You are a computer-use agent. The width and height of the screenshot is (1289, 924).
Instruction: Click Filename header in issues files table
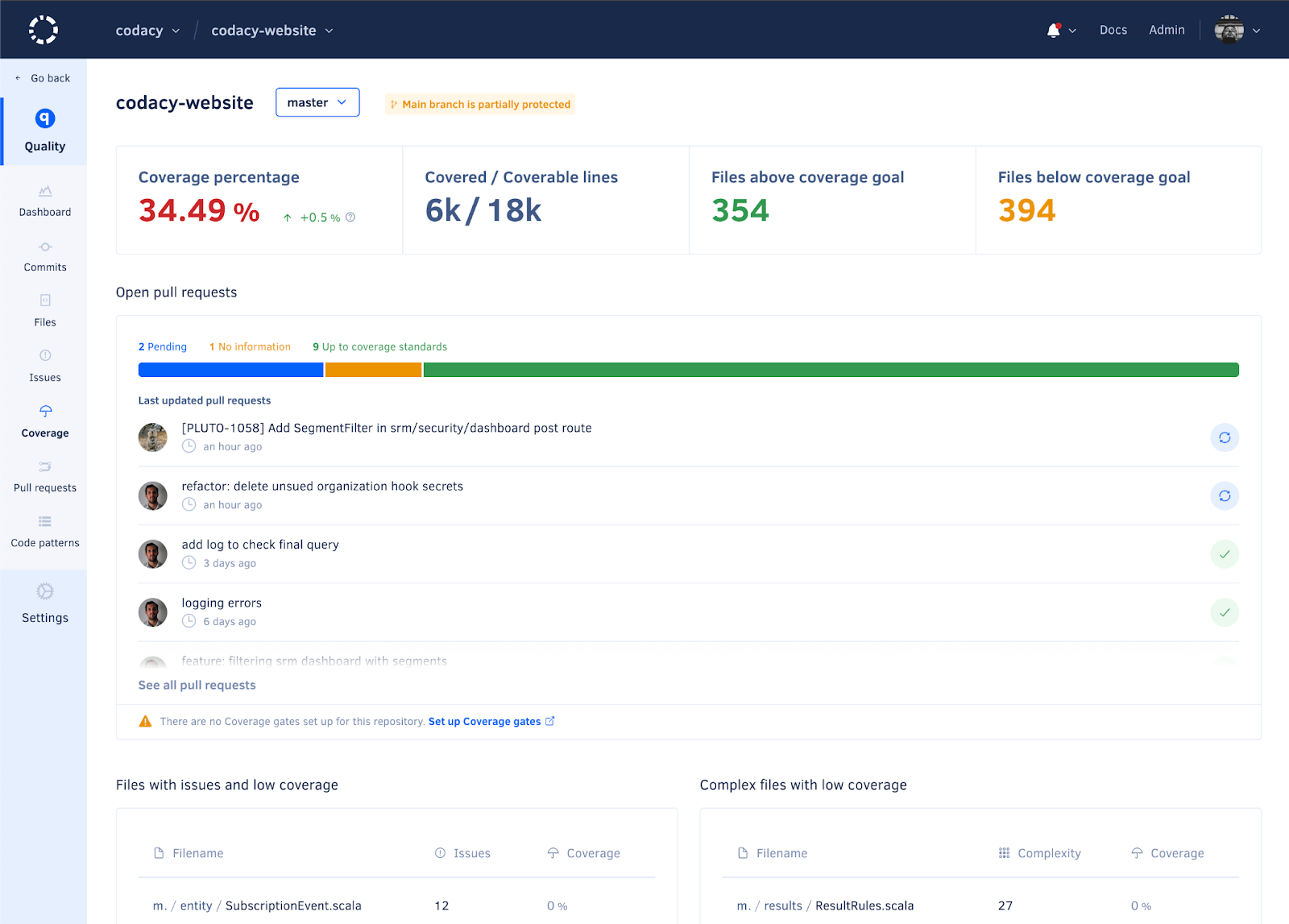click(x=189, y=853)
